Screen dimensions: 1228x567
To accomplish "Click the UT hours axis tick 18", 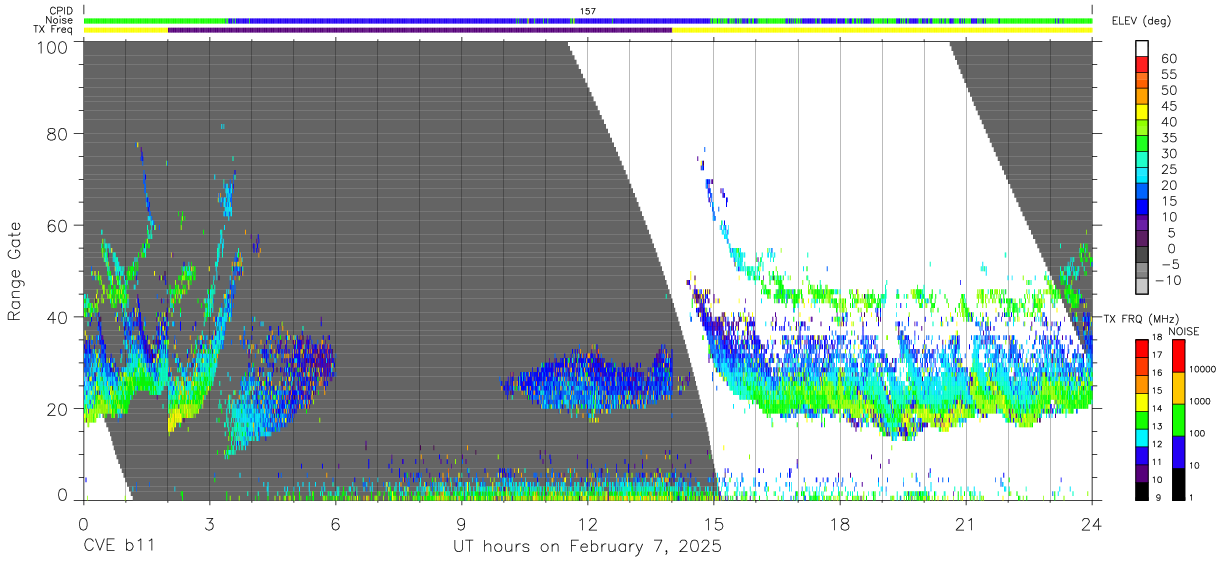I will 840,523.
